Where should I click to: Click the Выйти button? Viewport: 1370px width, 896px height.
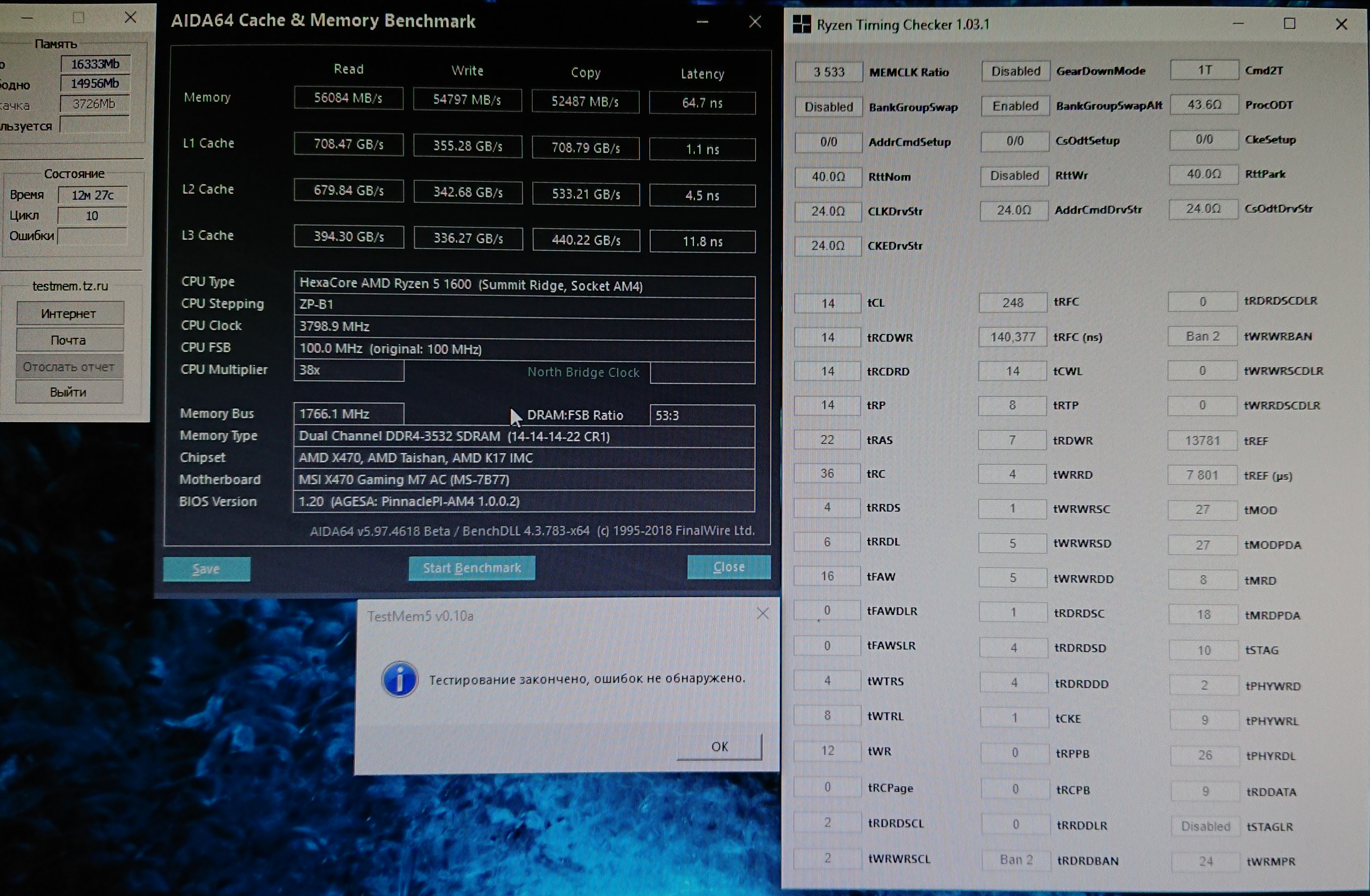[69, 392]
